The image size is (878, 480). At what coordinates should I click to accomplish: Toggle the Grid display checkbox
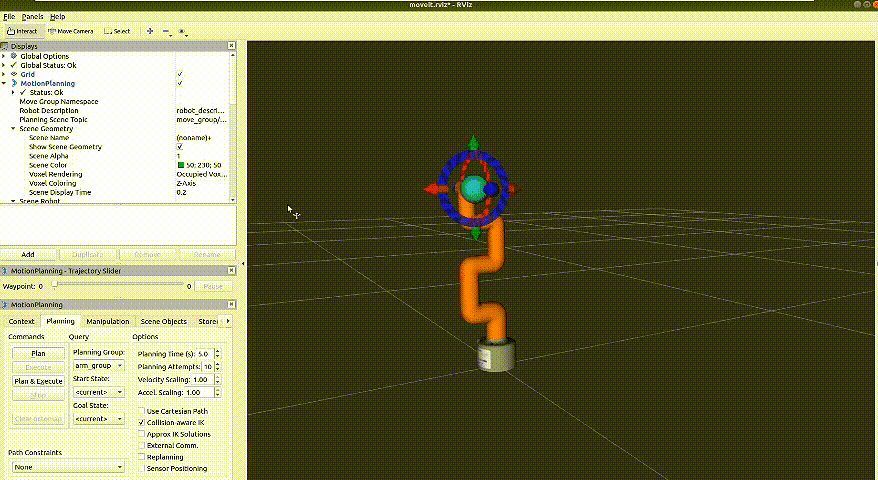180,74
